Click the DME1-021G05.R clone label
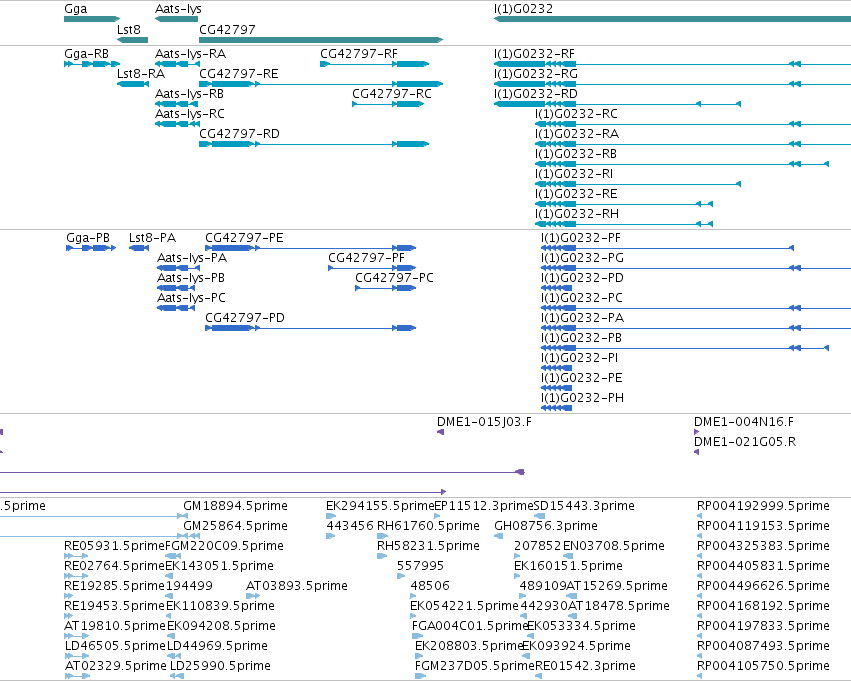The width and height of the screenshot is (851, 681). 745,442
